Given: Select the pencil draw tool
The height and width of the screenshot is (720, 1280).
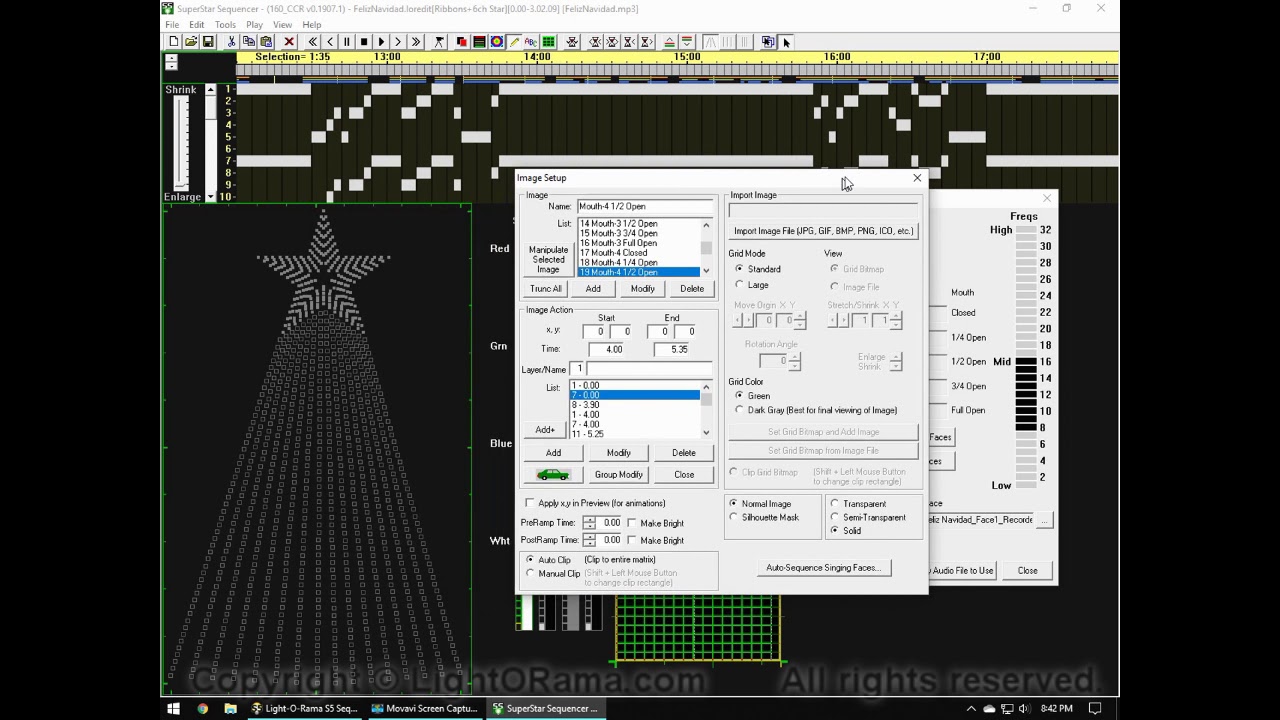Looking at the screenshot, I should [x=513, y=42].
